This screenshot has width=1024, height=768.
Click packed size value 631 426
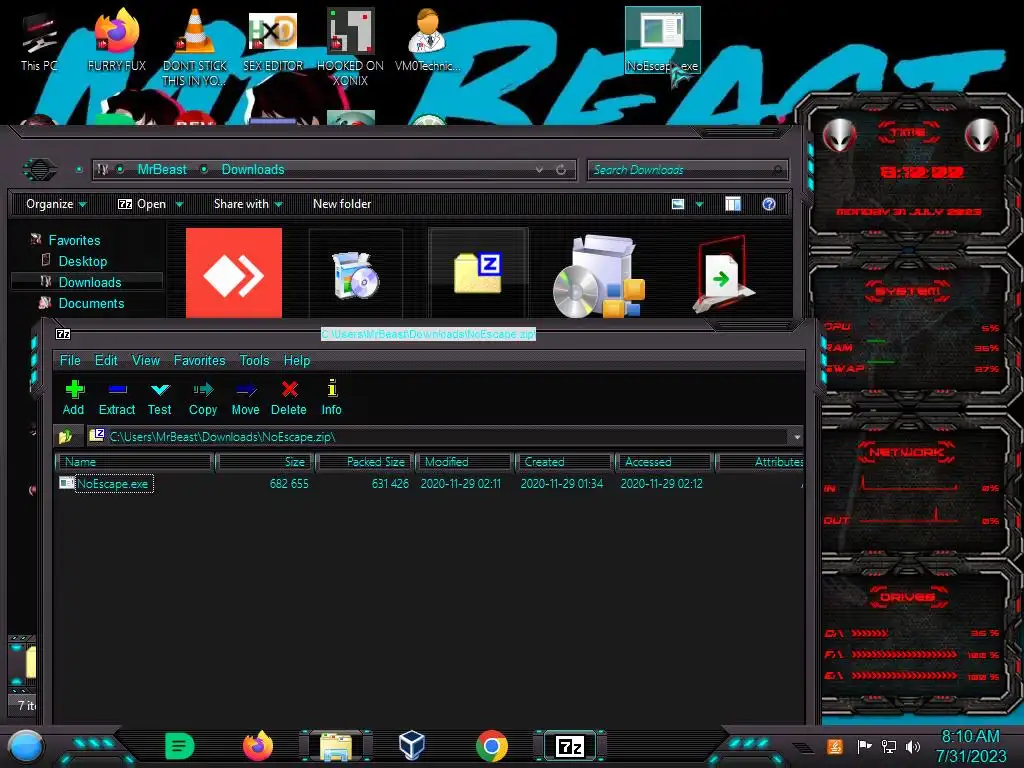coord(390,484)
